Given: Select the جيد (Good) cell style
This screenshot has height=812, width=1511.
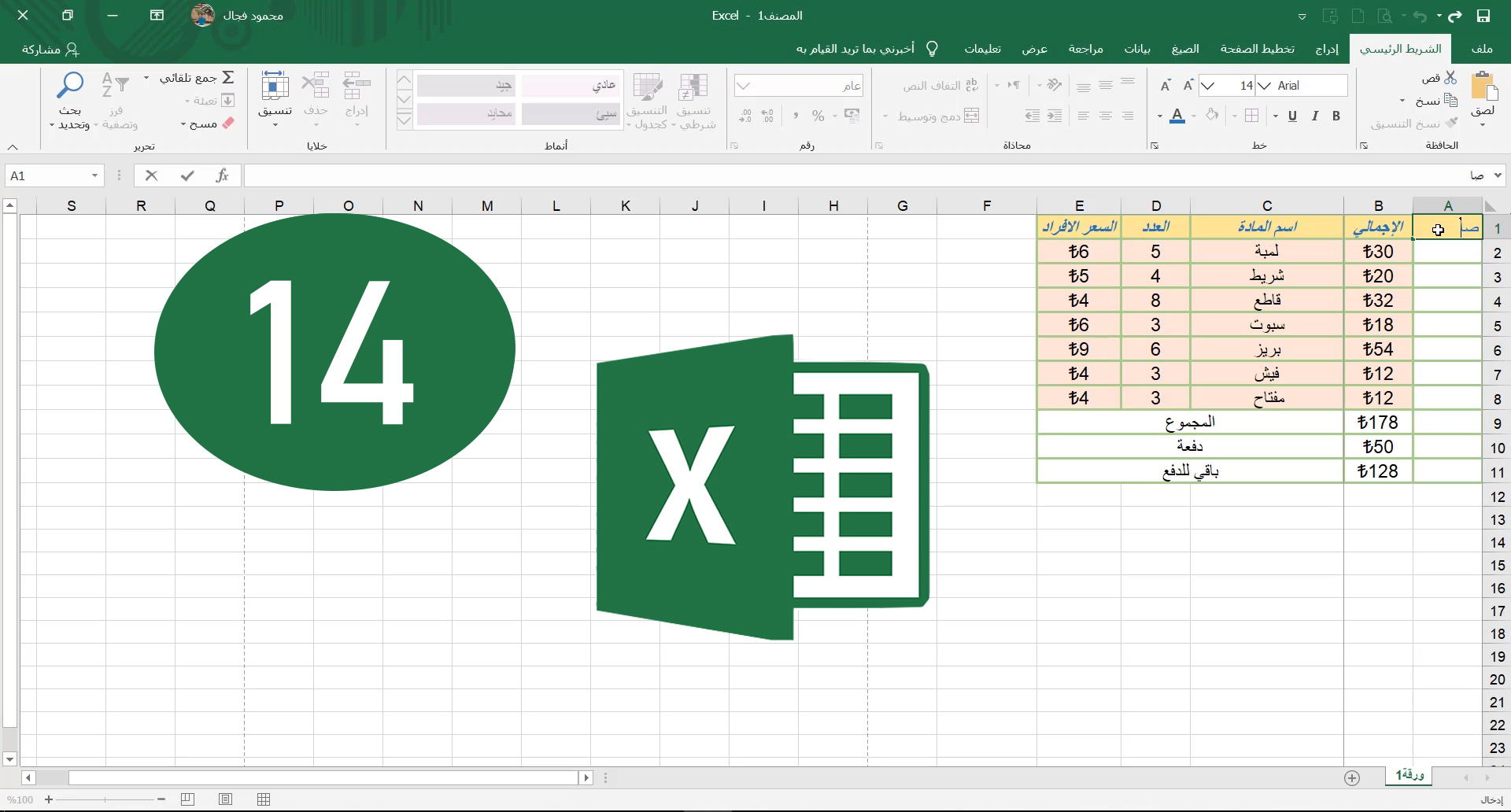Looking at the screenshot, I should (x=466, y=85).
